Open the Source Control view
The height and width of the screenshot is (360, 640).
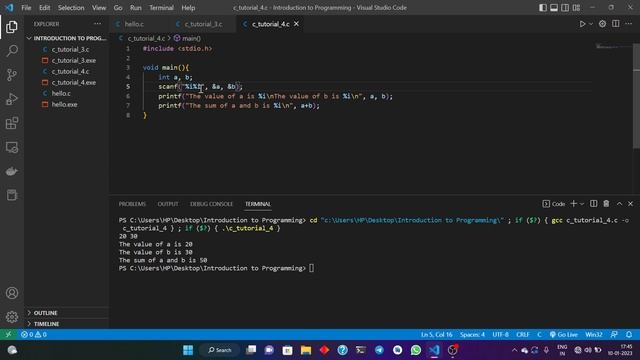point(12,75)
